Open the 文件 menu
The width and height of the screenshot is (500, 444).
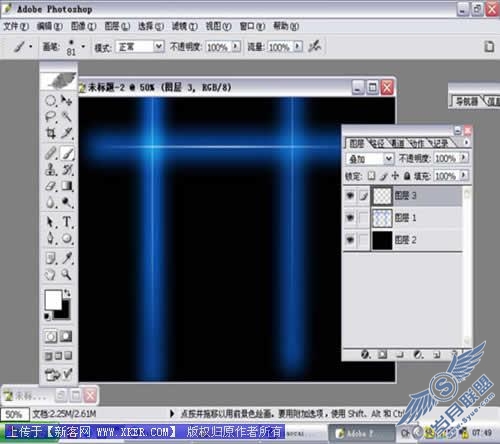point(16,26)
